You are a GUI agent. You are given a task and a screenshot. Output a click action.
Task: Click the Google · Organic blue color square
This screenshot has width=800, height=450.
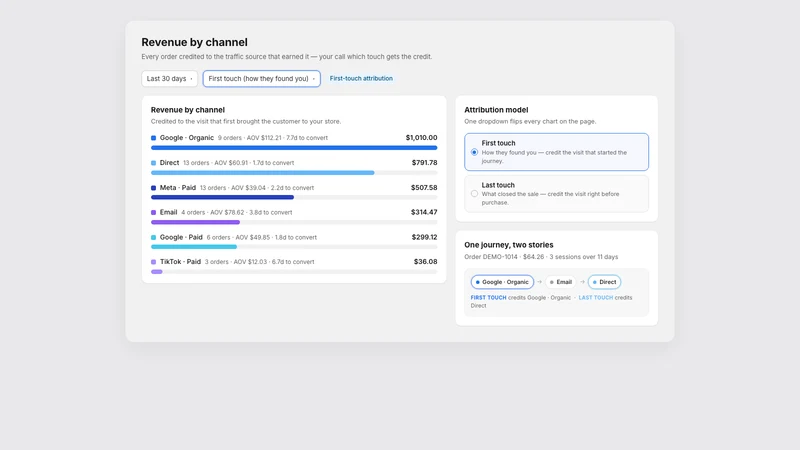[154, 138]
